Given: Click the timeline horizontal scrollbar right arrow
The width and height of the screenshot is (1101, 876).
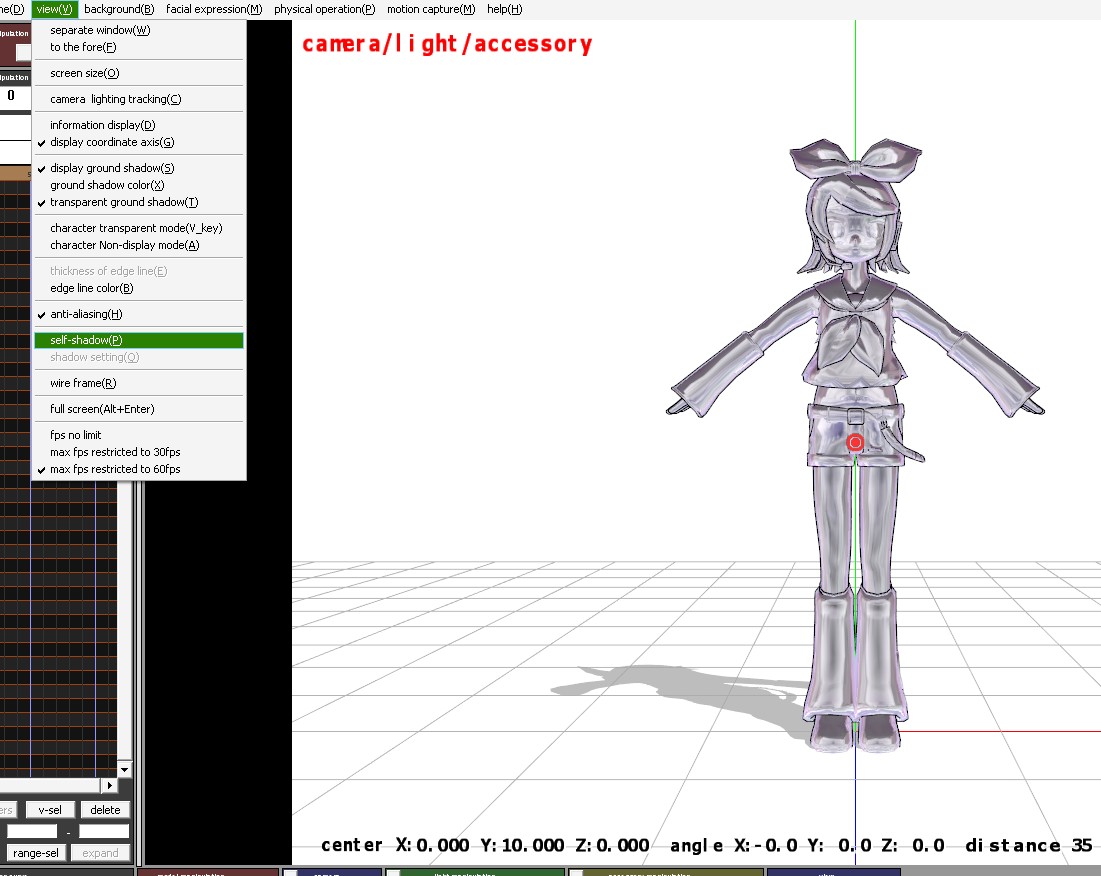Looking at the screenshot, I should [x=110, y=785].
